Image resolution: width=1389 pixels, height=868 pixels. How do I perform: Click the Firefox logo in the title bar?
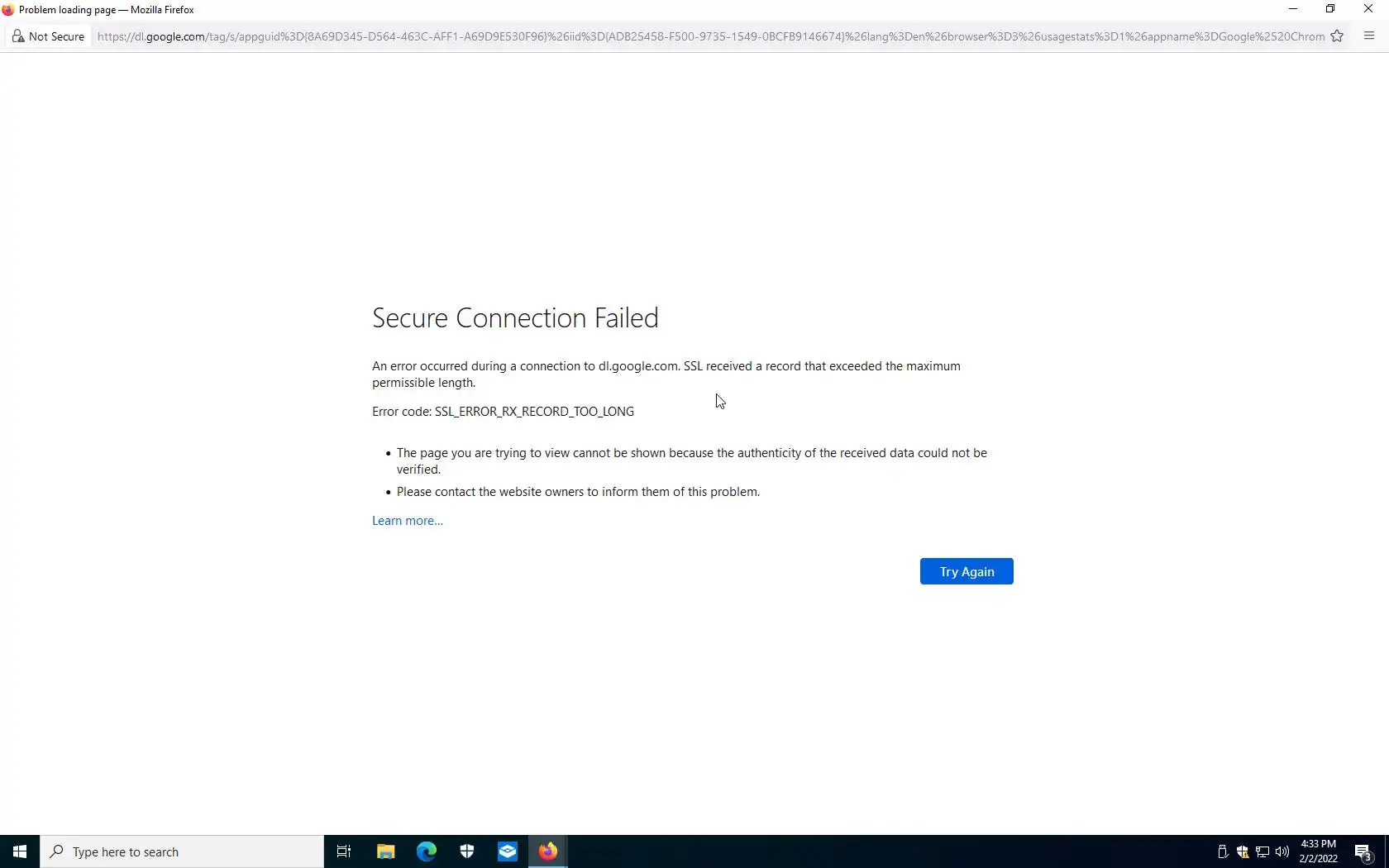8,10
